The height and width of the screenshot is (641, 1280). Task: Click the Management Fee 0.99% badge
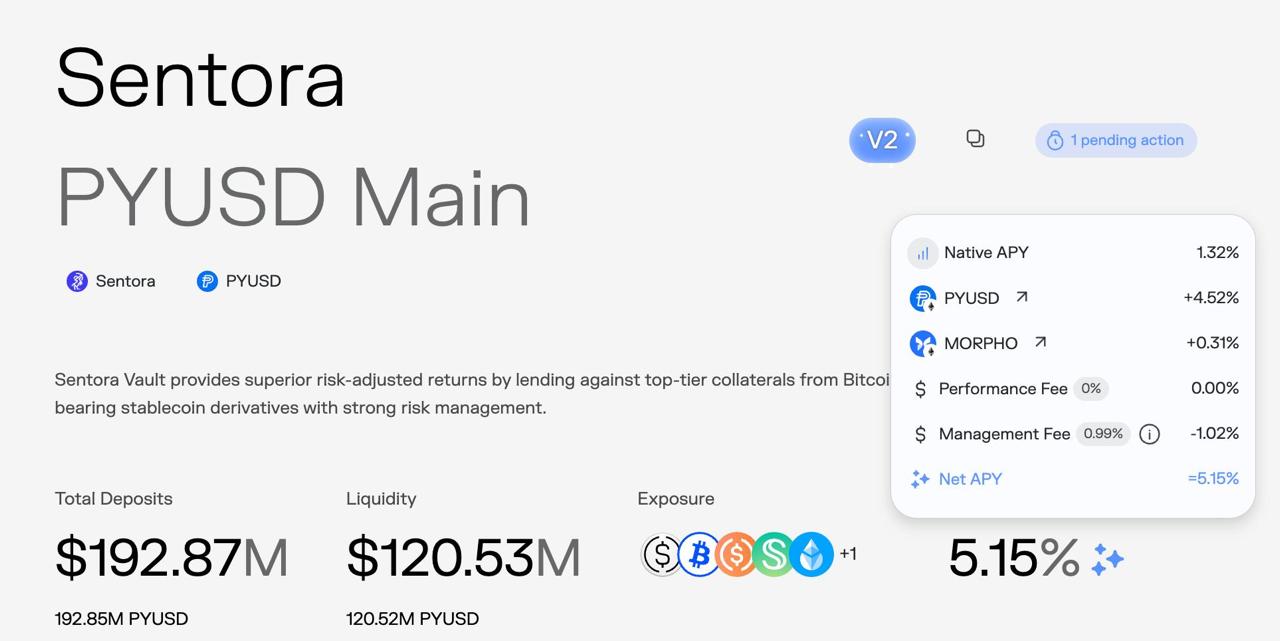click(1103, 434)
